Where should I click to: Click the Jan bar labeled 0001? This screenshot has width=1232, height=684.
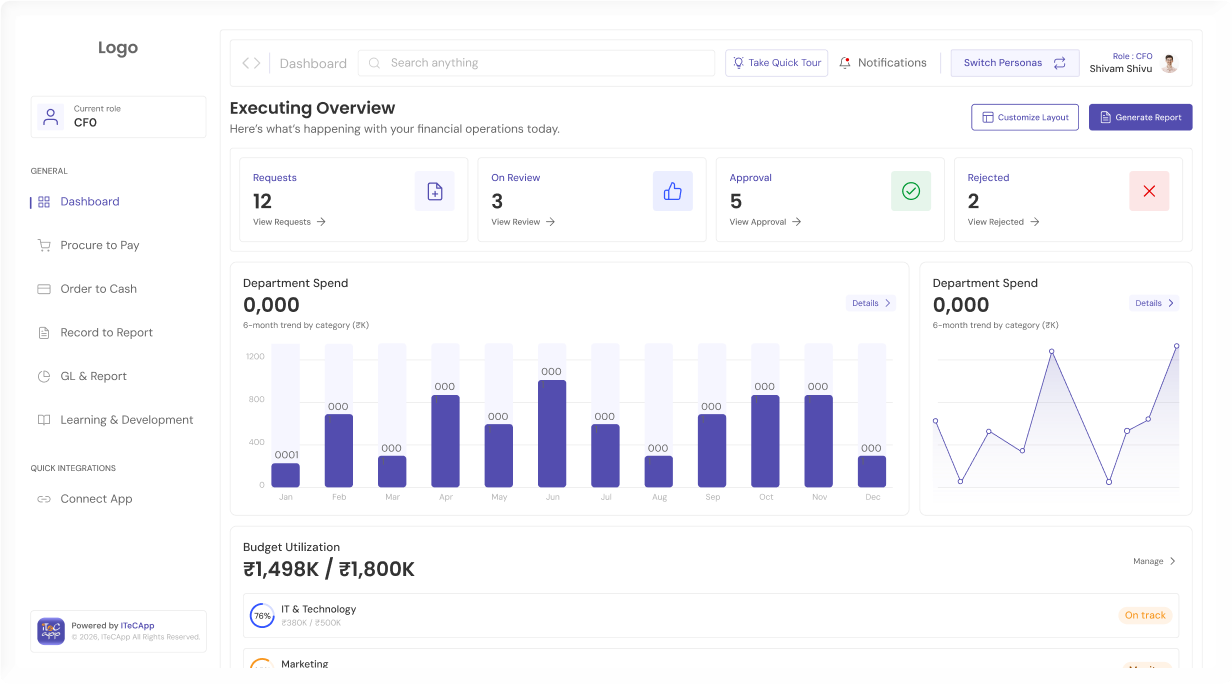pos(286,475)
